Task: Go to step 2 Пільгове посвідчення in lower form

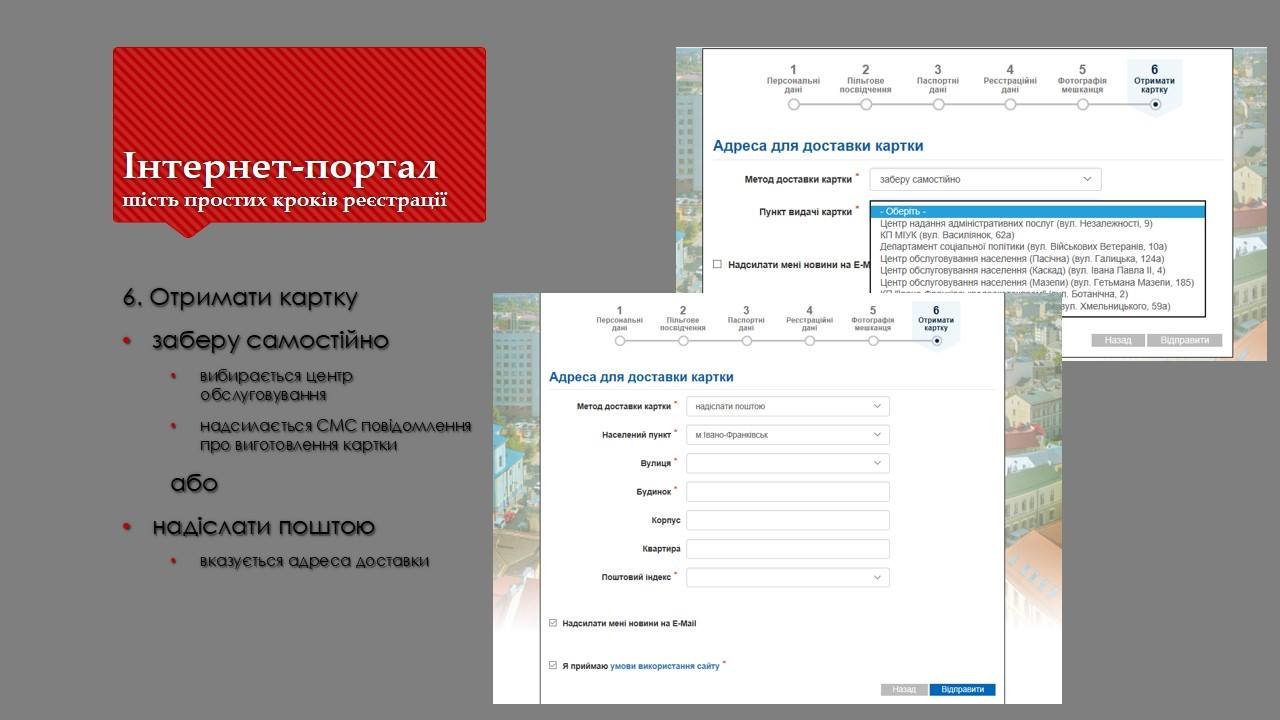Action: coord(683,327)
